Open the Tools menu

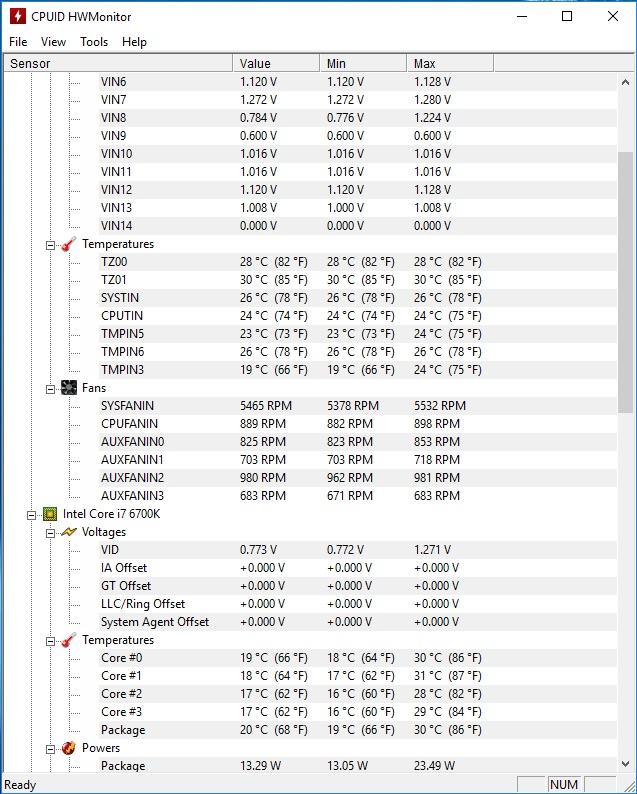click(94, 42)
